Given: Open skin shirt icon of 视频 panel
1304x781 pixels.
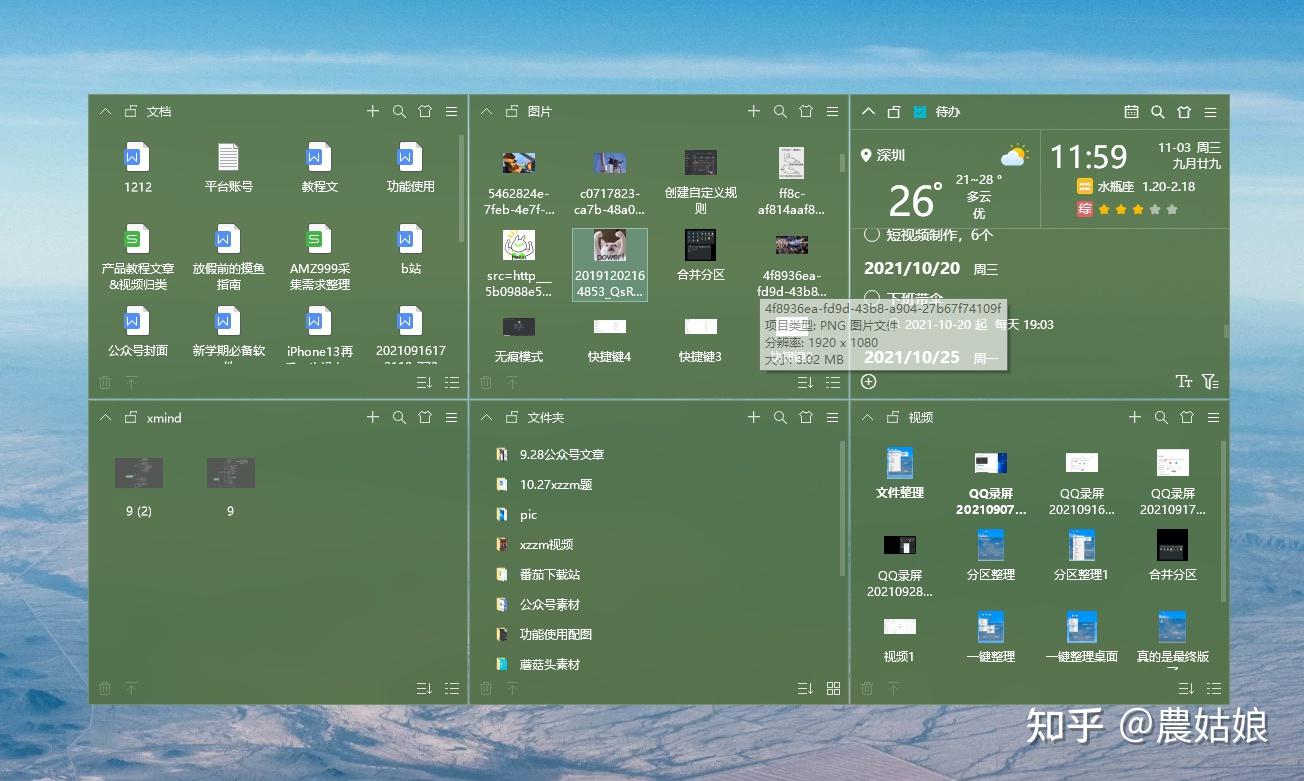Looking at the screenshot, I should [x=1187, y=417].
